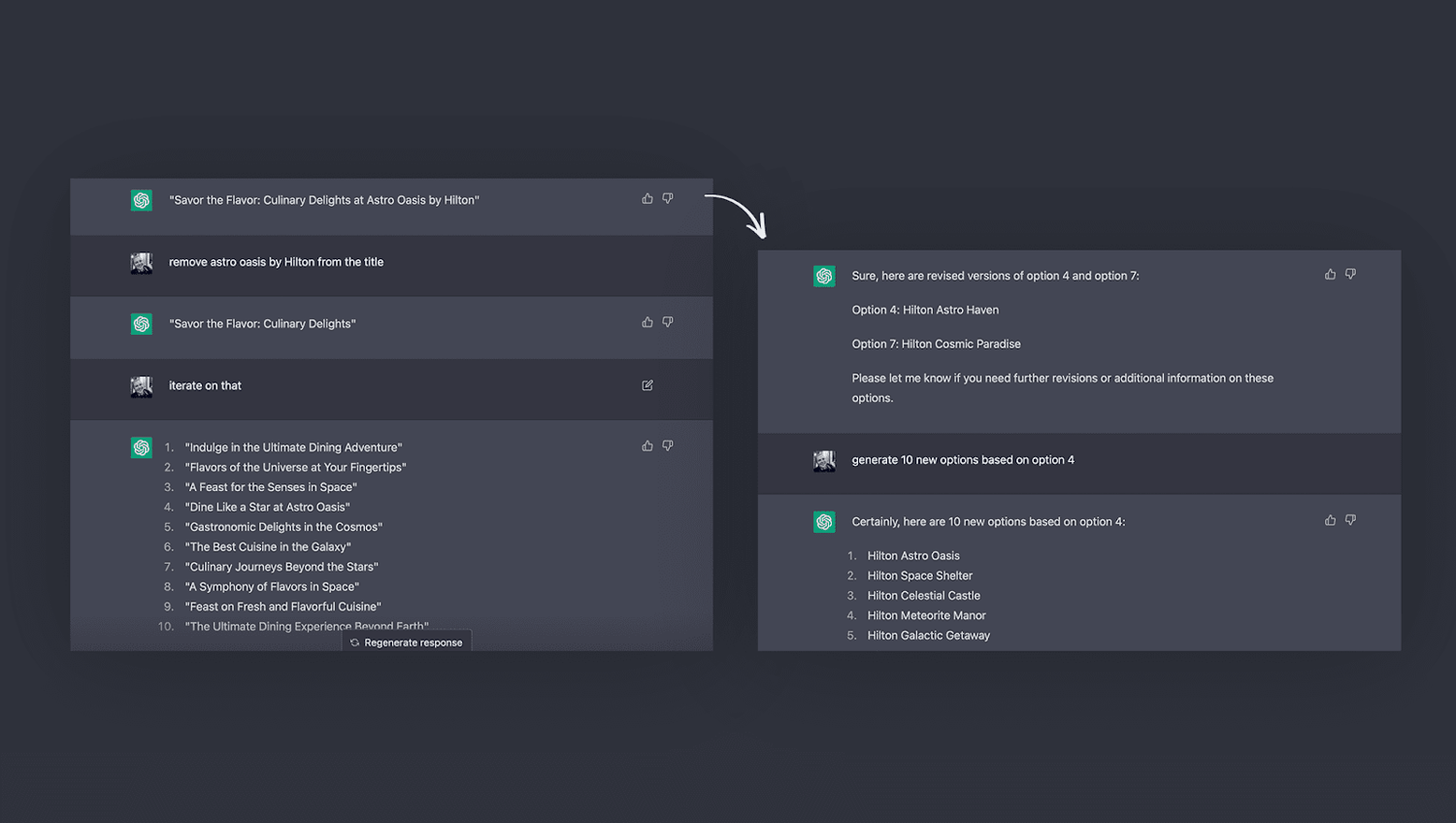Dislike the revised option 4 and 7 response
The width and height of the screenshot is (1456, 823).
tap(1350, 275)
